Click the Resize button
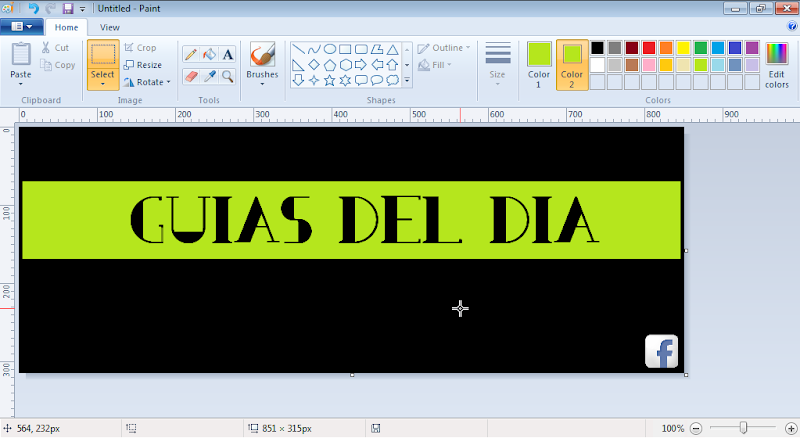The image size is (800, 438). point(143,65)
